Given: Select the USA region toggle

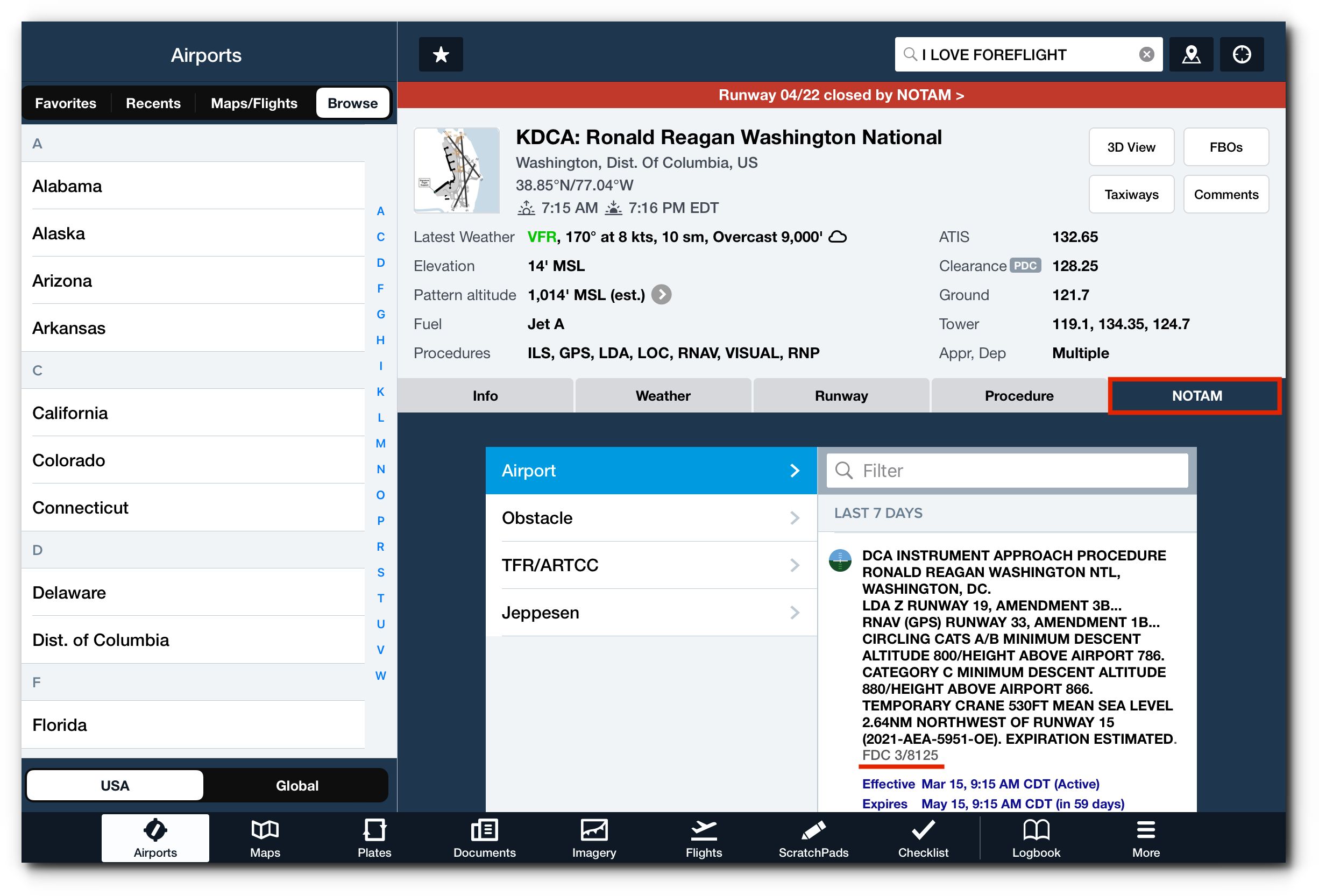Looking at the screenshot, I should (115, 785).
